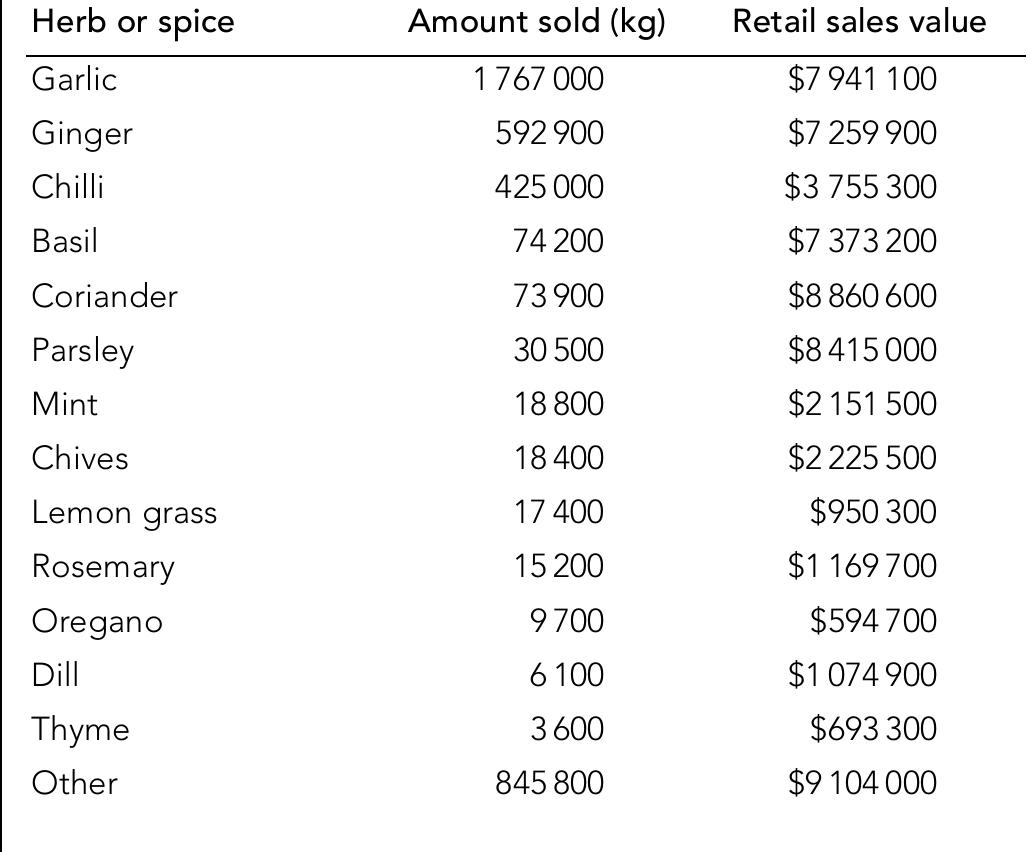Select the "Retail sales value" column header

tap(860, 24)
